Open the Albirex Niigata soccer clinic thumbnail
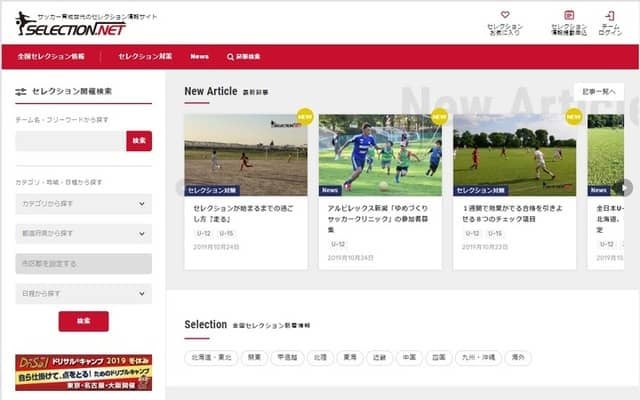Image resolution: width=640 pixels, height=400 pixels. click(380, 155)
